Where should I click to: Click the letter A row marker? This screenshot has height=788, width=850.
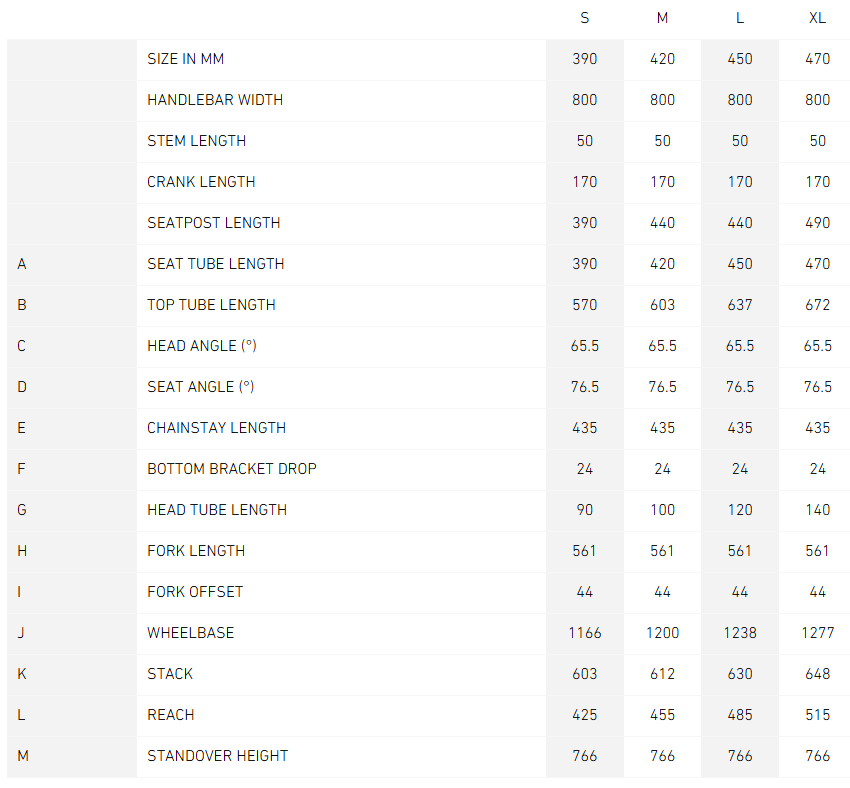22,264
